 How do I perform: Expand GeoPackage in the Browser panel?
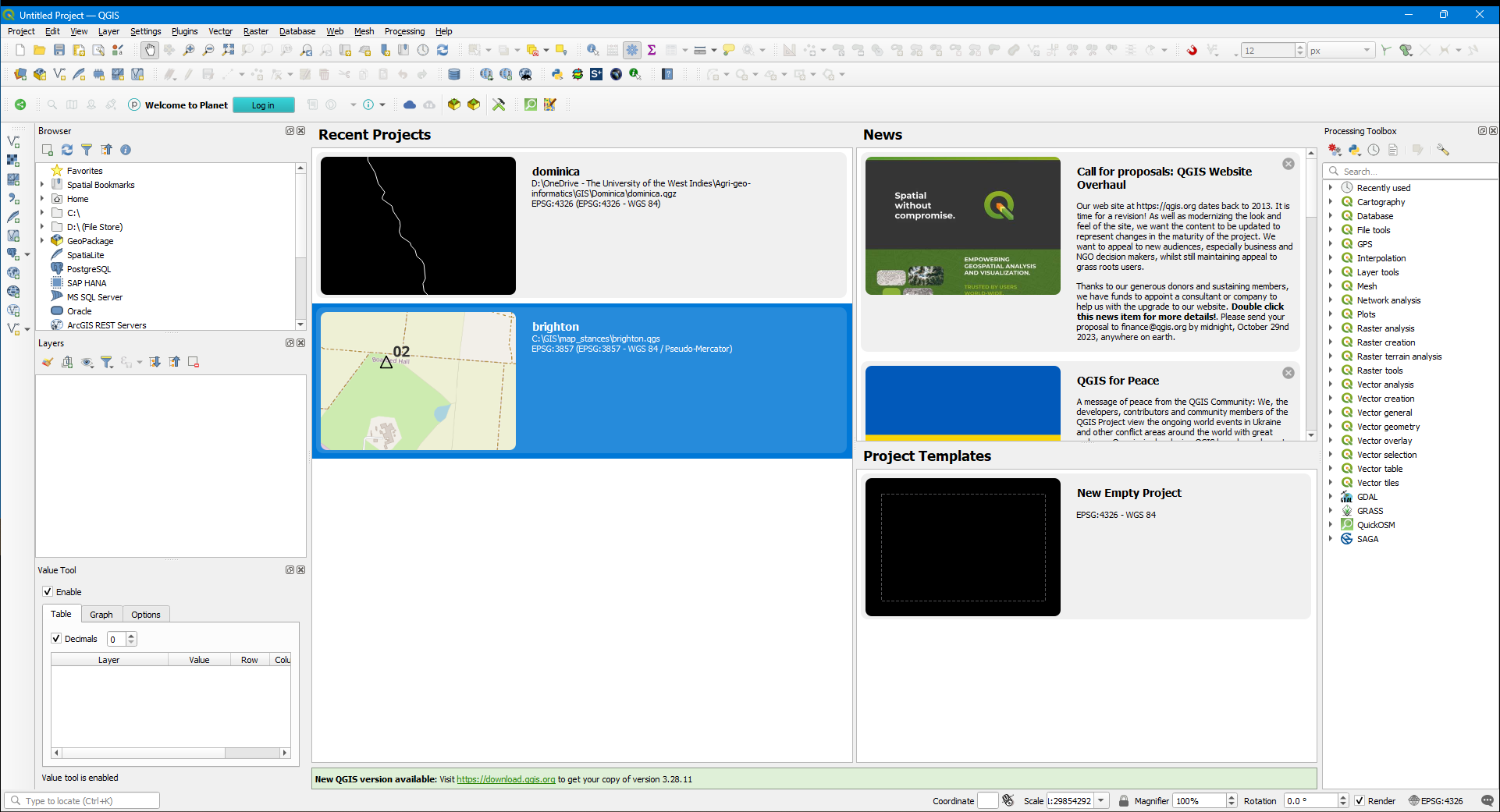click(42, 240)
